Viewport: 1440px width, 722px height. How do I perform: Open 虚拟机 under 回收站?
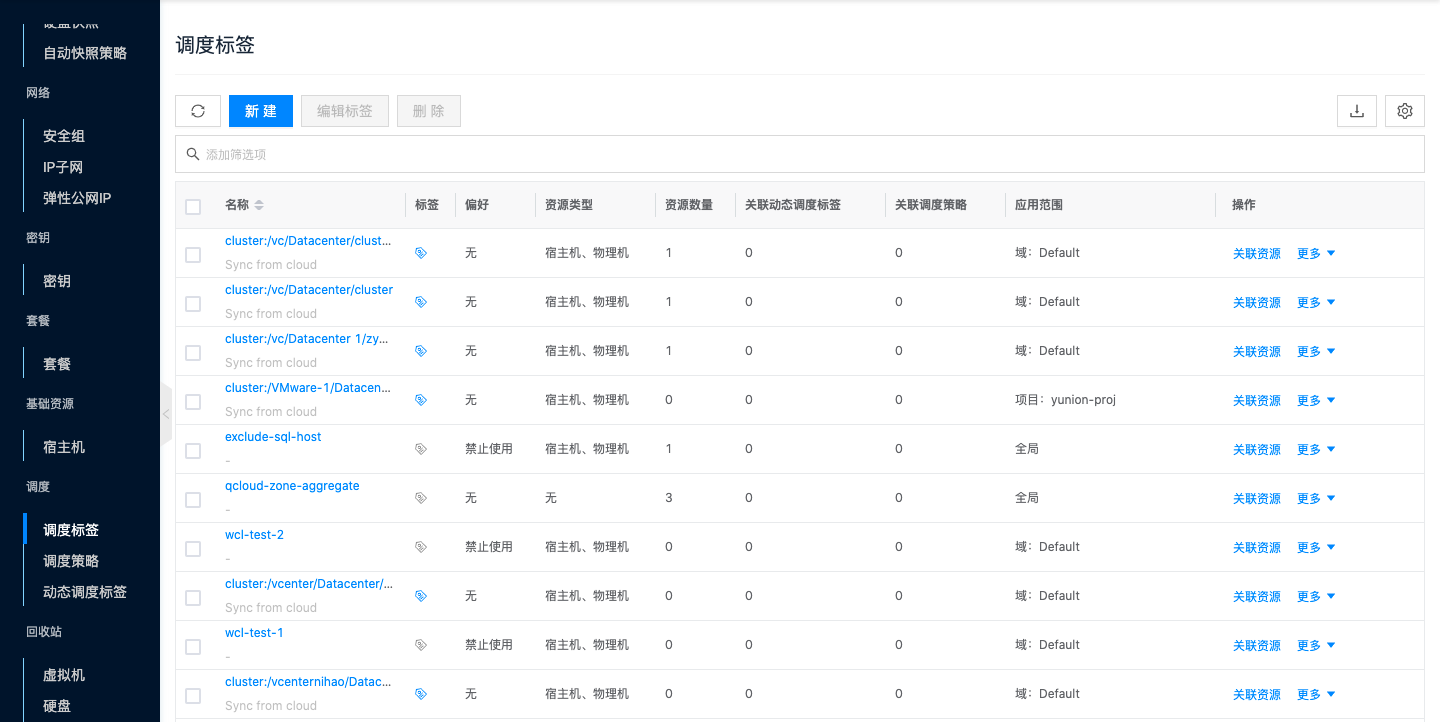pyautogui.click(x=64, y=675)
